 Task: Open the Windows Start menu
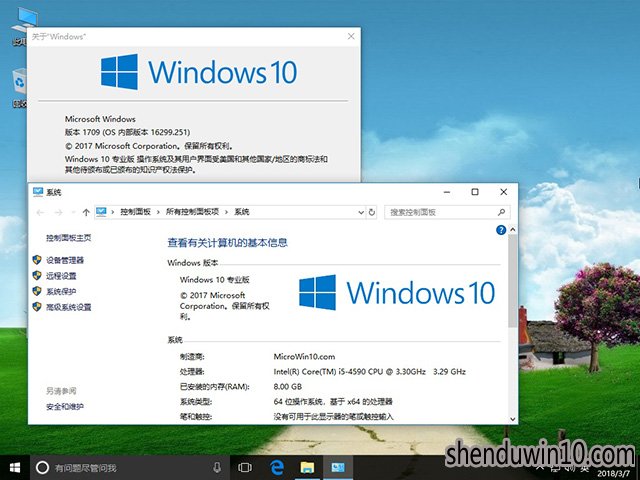pyautogui.click(x=15, y=467)
